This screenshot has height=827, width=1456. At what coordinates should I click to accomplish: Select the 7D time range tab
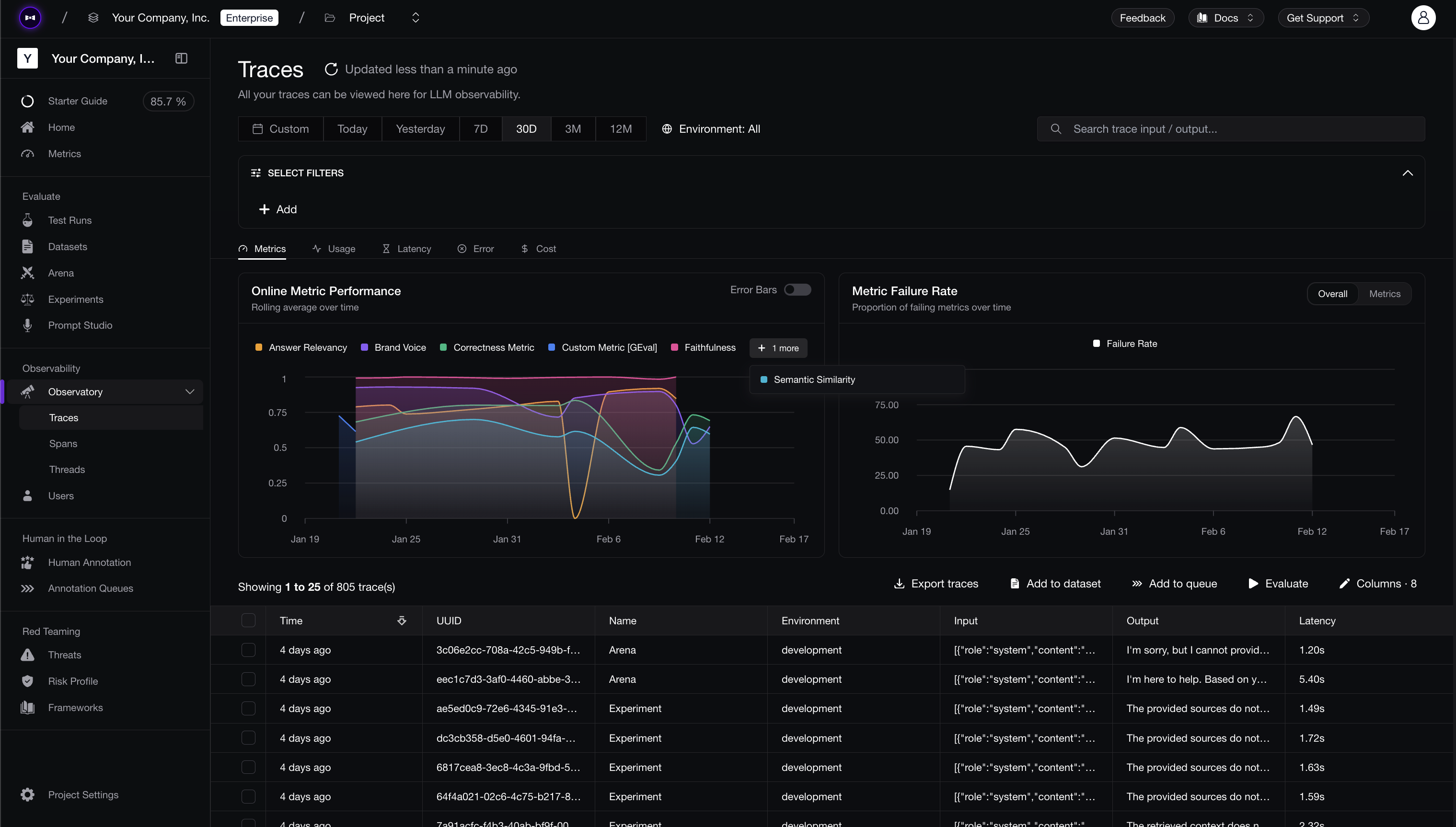pyautogui.click(x=481, y=129)
